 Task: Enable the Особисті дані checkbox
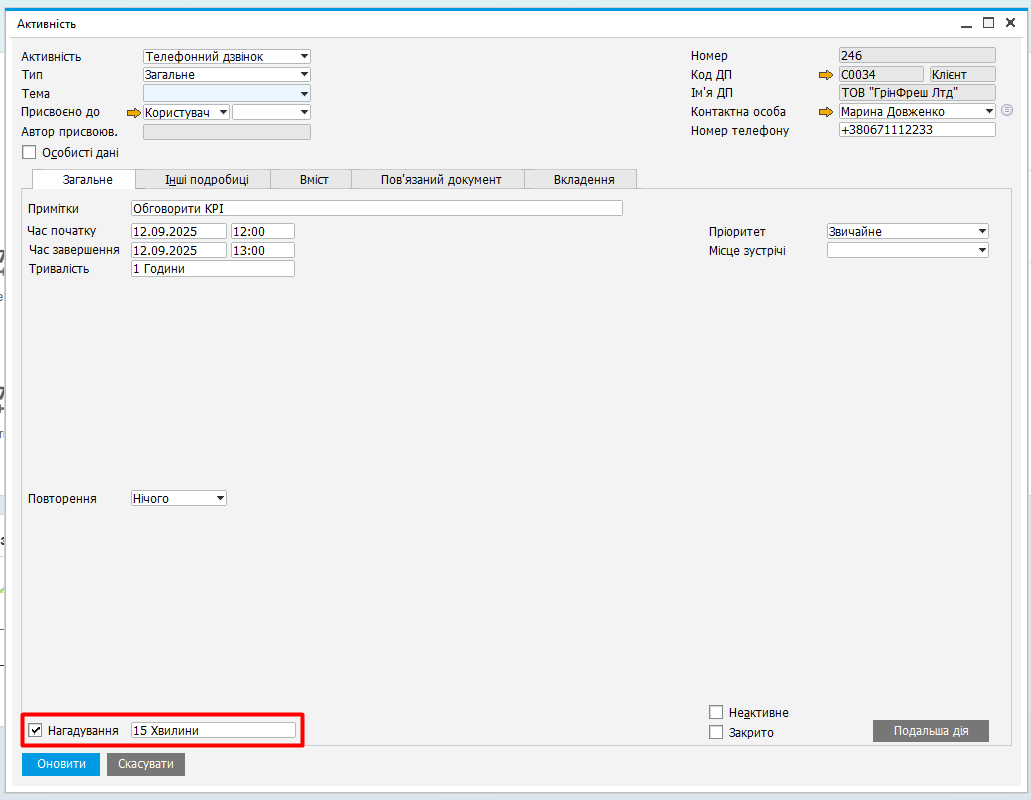tap(29, 153)
